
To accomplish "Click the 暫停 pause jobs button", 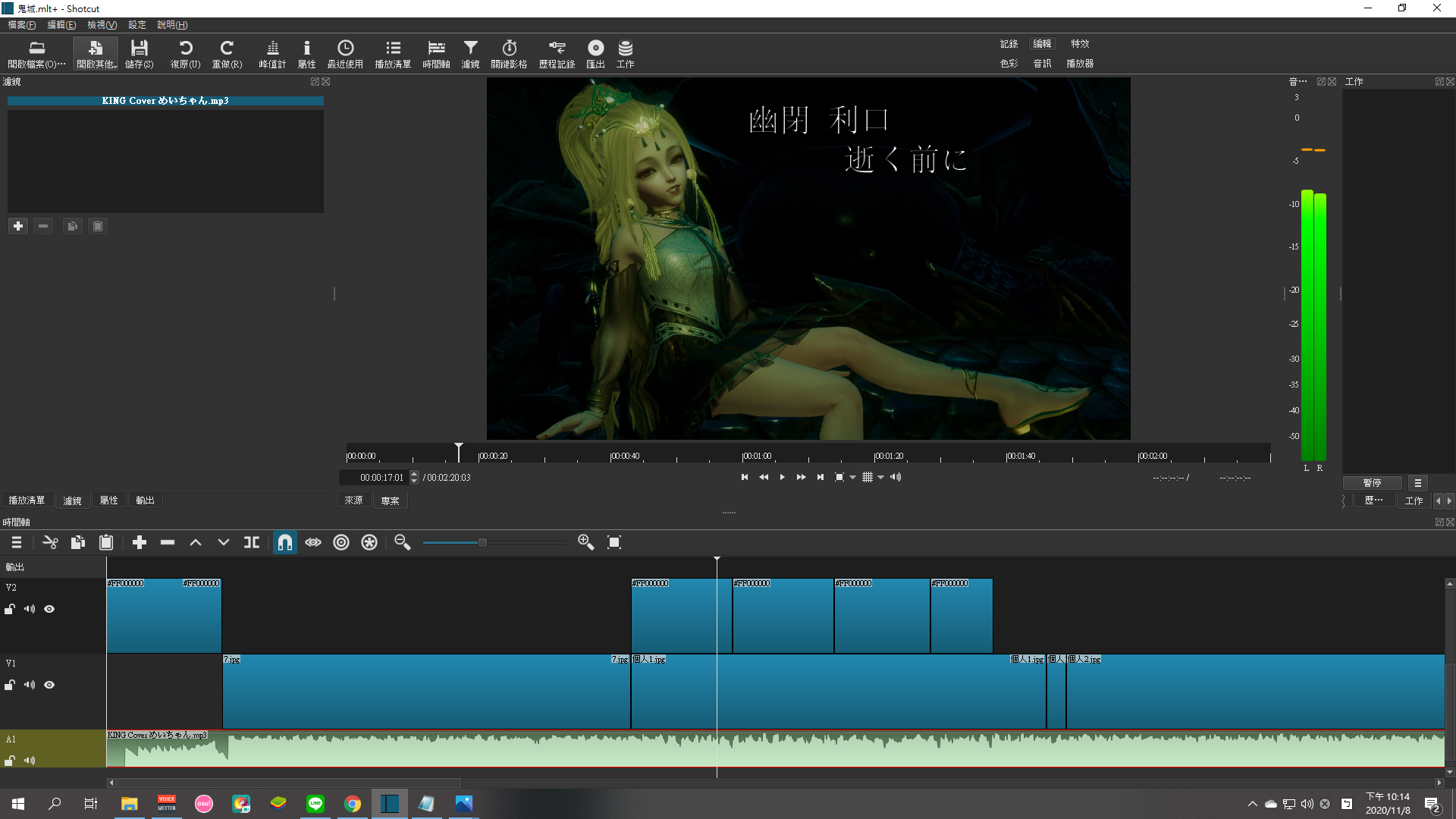I will pyautogui.click(x=1372, y=483).
